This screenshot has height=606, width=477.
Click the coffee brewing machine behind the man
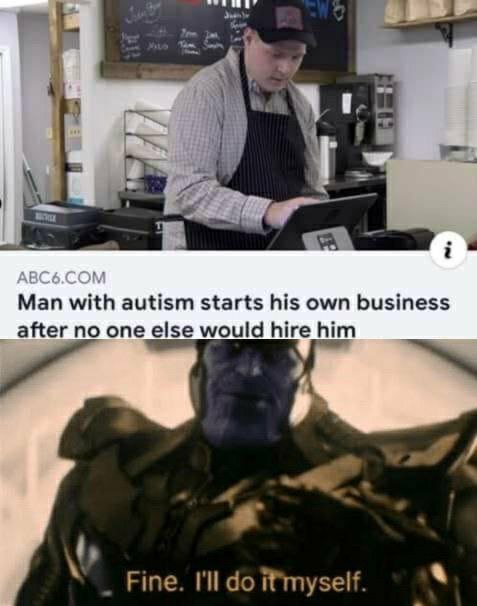coord(358,120)
